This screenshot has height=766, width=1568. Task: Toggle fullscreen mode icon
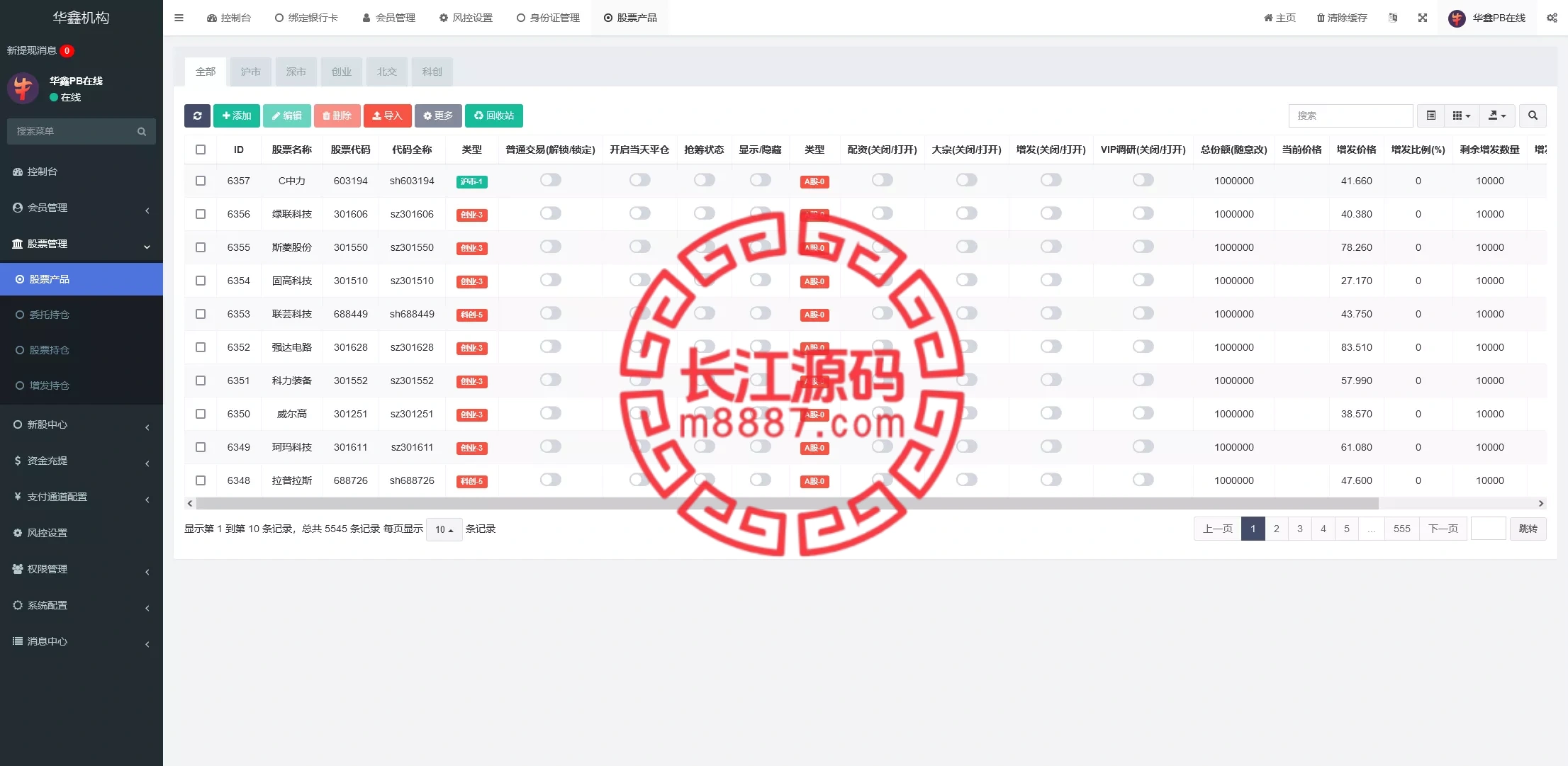[1423, 18]
